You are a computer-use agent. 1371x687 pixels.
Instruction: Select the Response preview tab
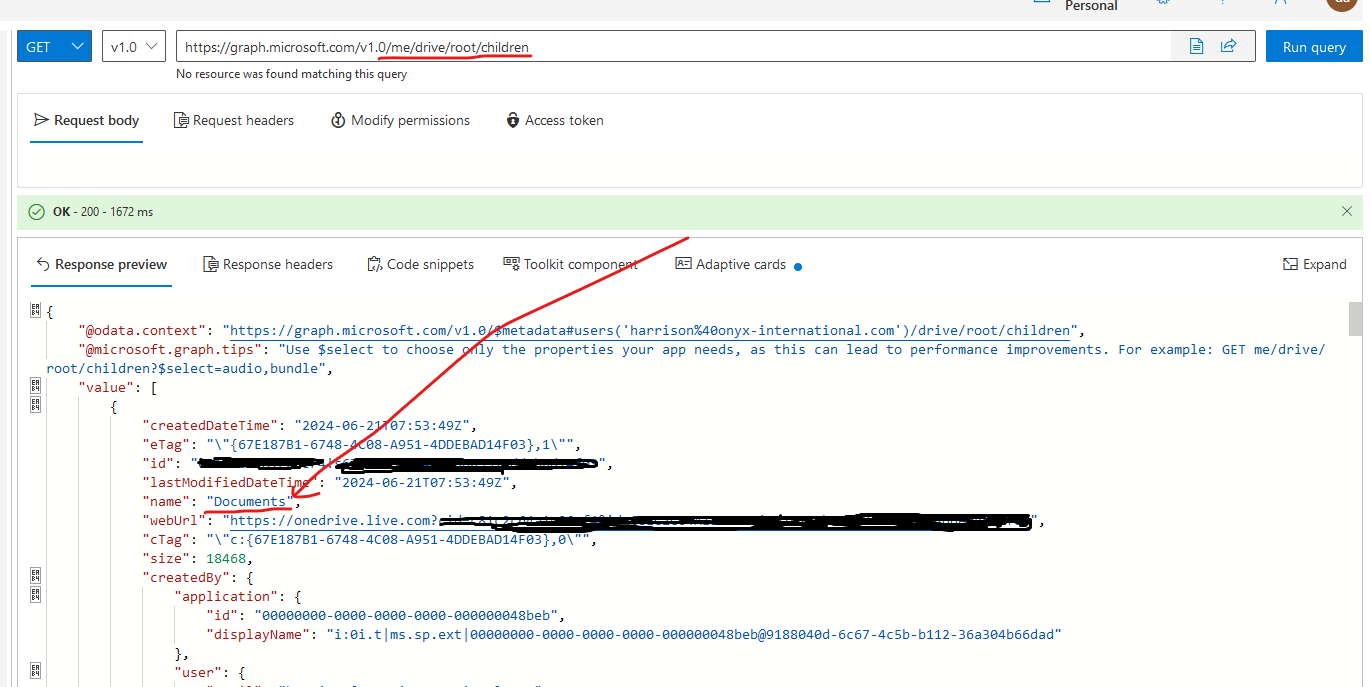(x=101, y=265)
